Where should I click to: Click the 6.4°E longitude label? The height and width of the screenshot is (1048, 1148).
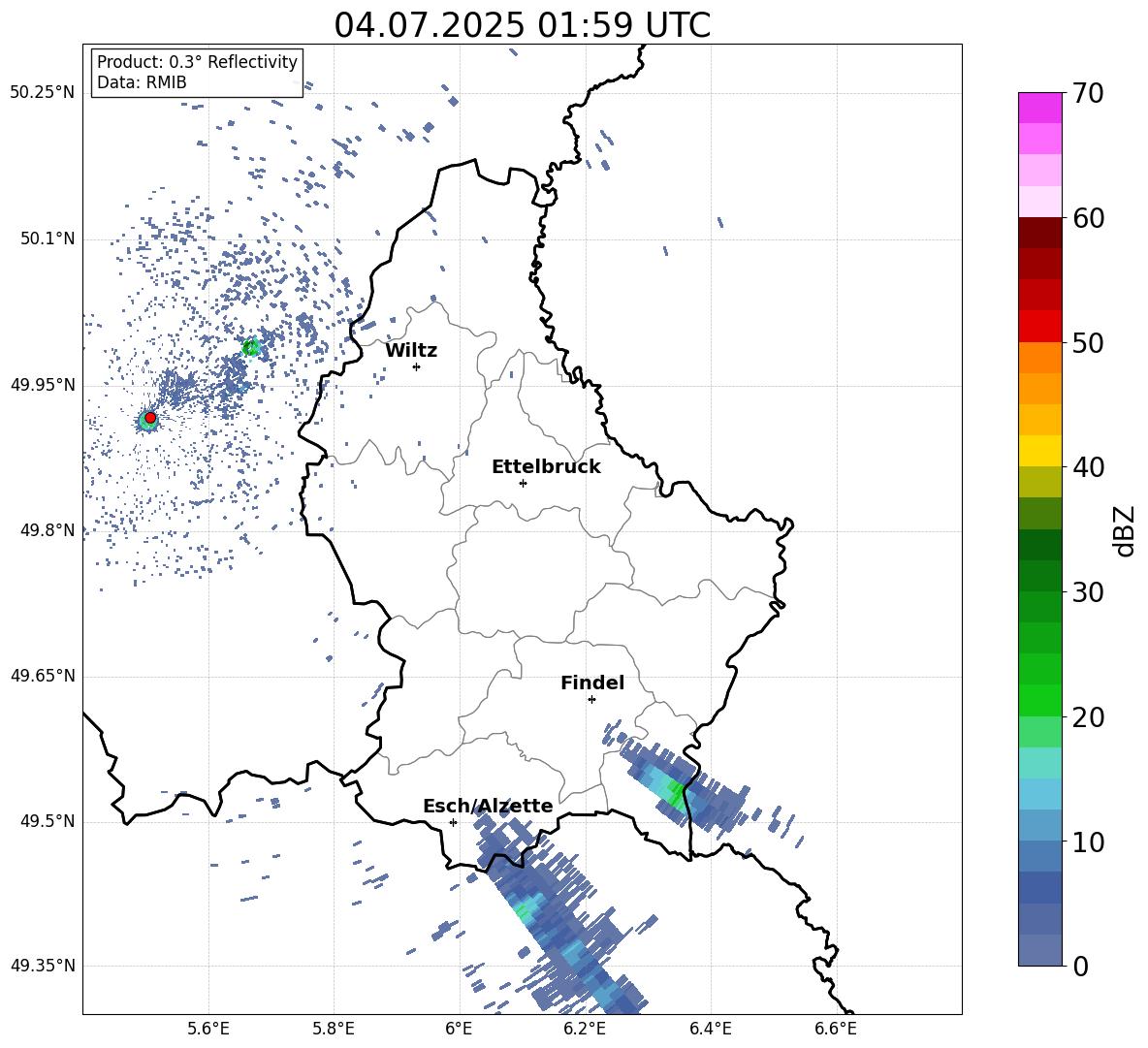[x=710, y=1029]
